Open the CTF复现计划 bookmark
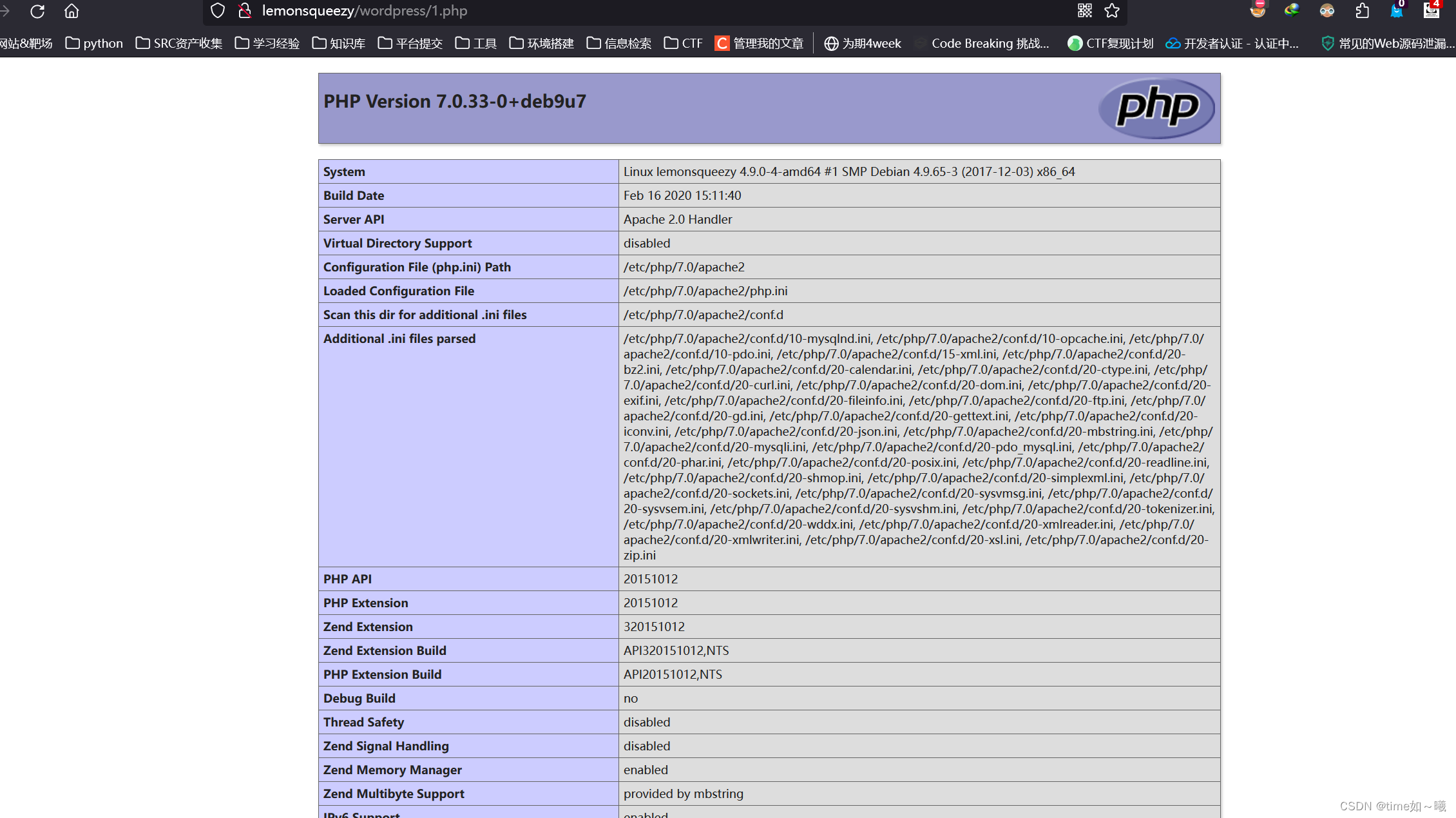Viewport: 1456px width, 818px height. (x=1110, y=43)
